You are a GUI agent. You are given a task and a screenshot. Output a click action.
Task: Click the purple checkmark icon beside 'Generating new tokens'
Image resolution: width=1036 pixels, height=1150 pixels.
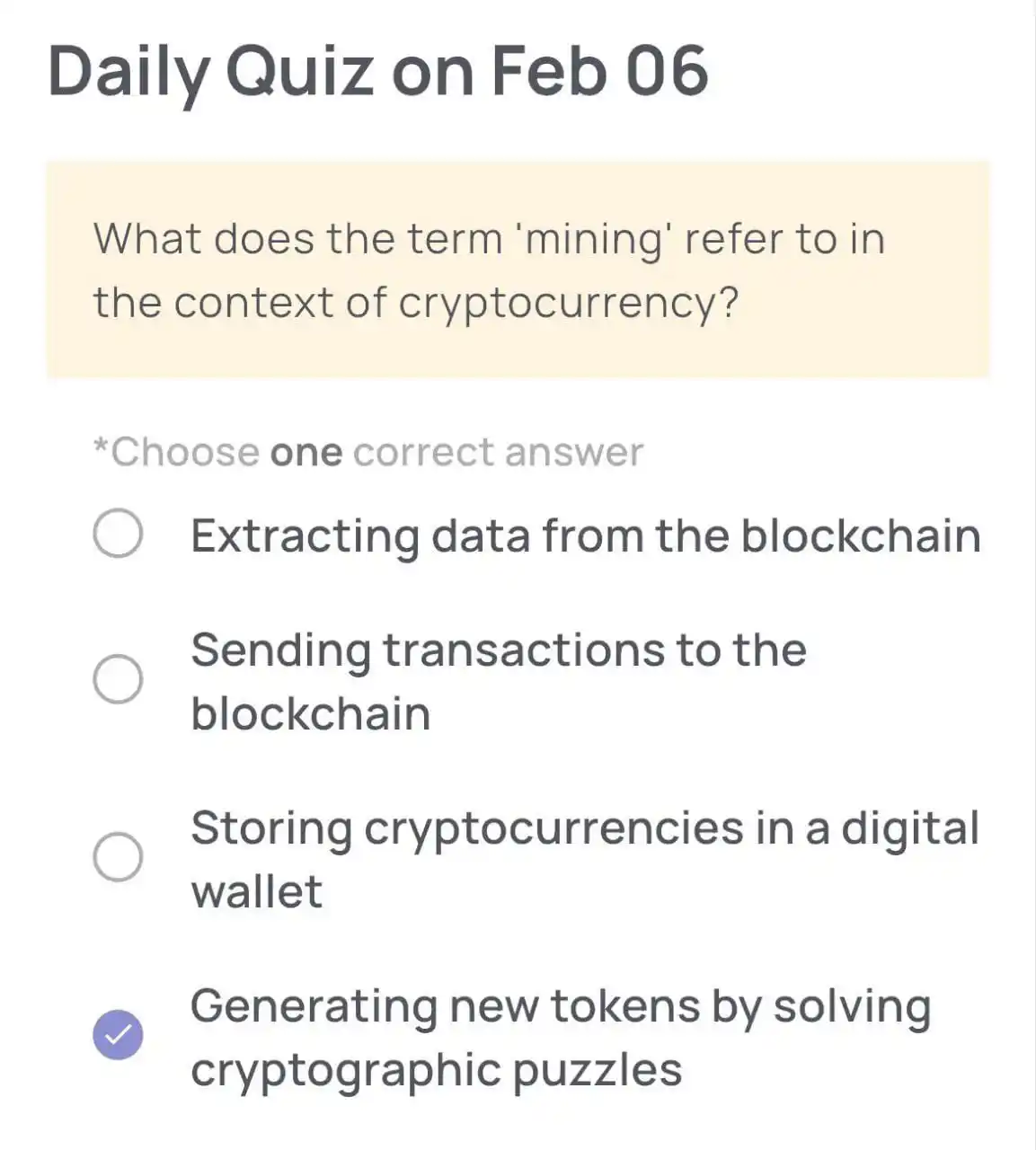[118, 1035]
